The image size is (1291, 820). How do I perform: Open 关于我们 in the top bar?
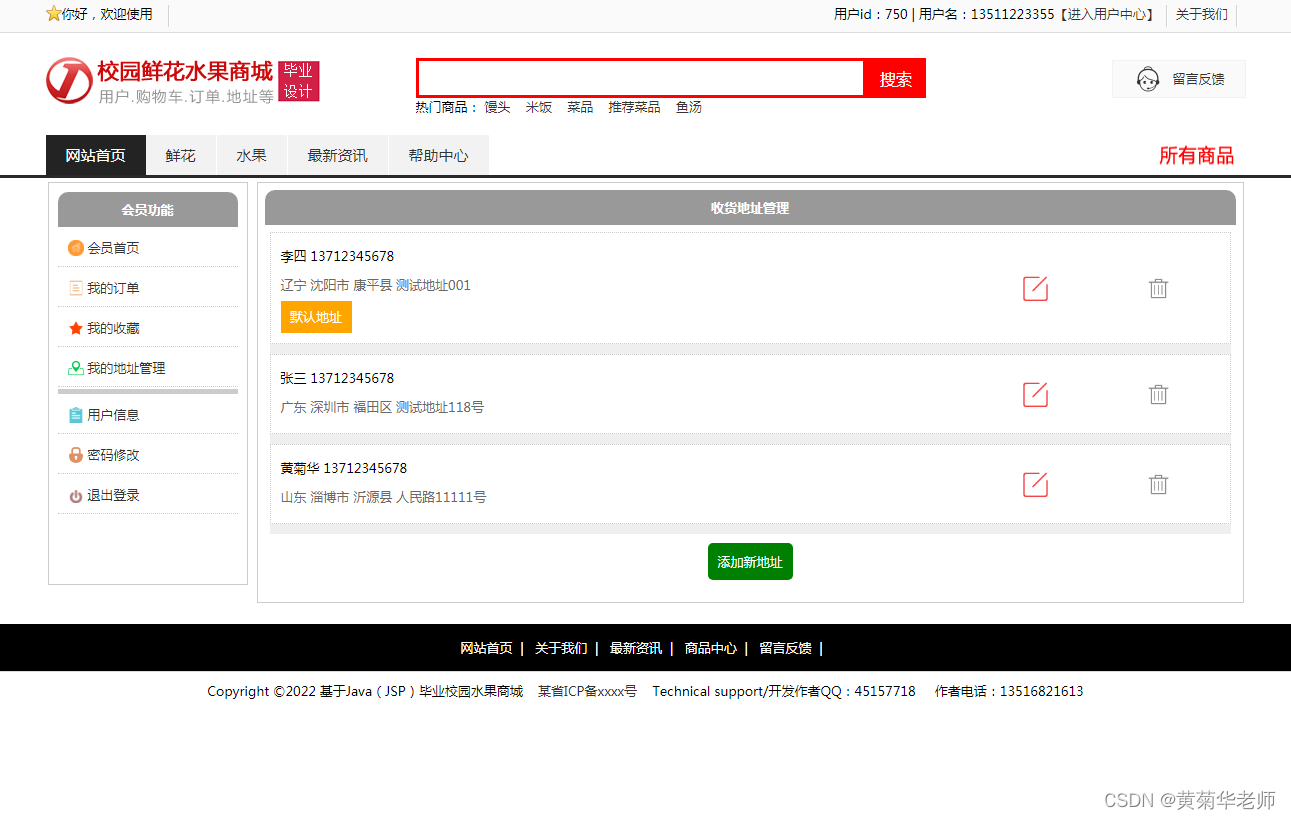[x=1201, y=14]
